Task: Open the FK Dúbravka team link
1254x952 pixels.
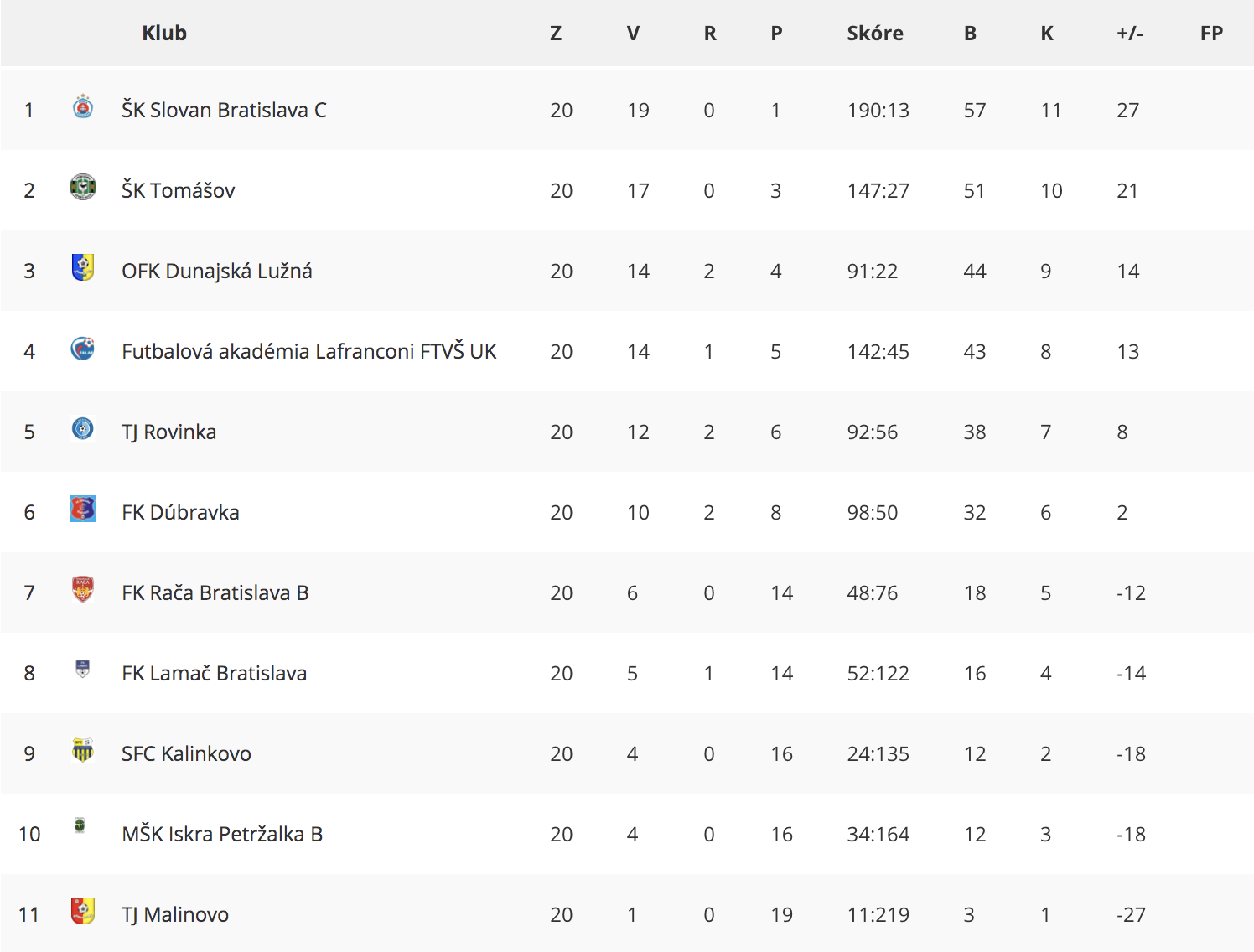Action: [x=180, y=512]
